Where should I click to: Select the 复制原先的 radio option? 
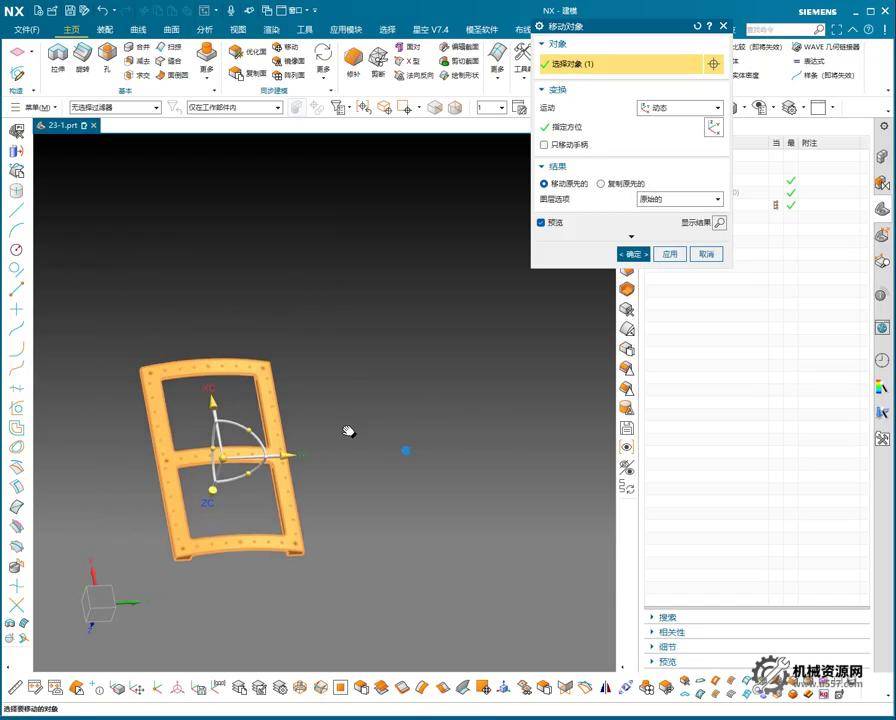pyautogui.click(x=601, y=184)
